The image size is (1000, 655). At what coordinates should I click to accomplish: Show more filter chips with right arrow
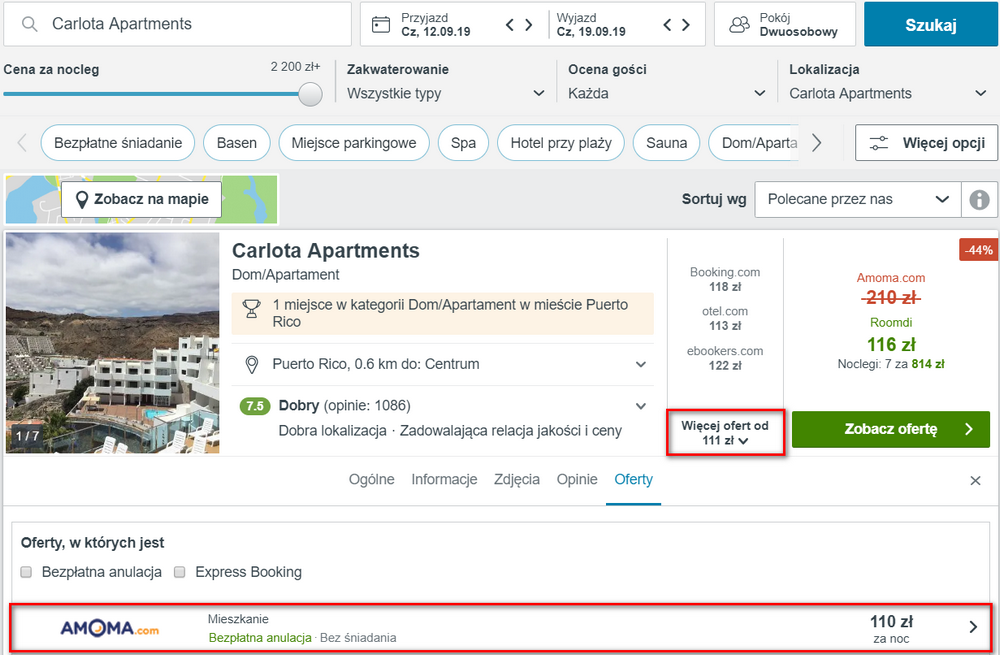pyautogui.click(x=816, y=143)
